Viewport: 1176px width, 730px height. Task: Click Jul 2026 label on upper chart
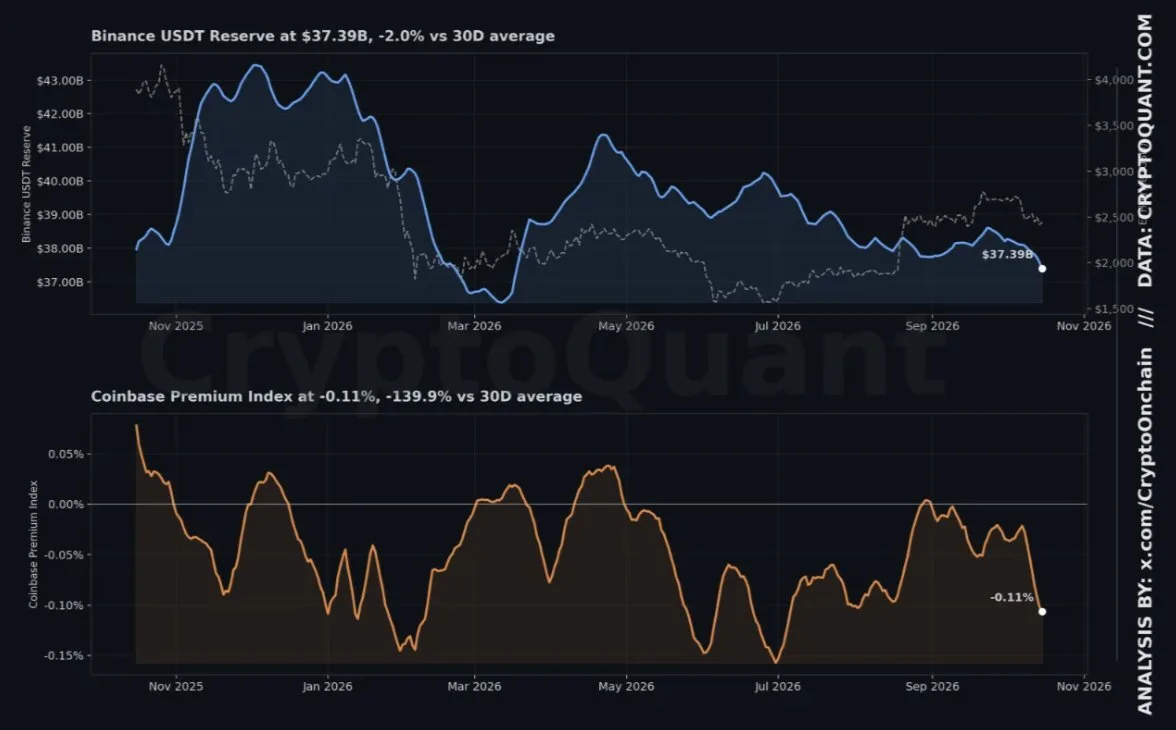[777, 326]
